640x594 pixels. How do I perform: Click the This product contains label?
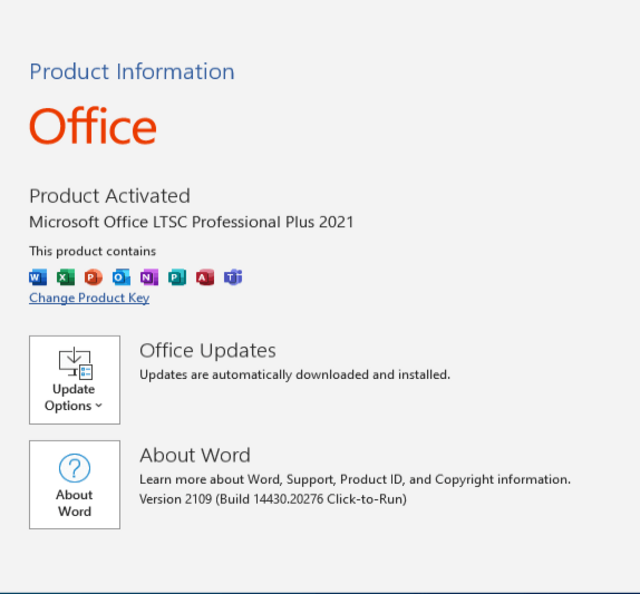[x=93, y=251]
